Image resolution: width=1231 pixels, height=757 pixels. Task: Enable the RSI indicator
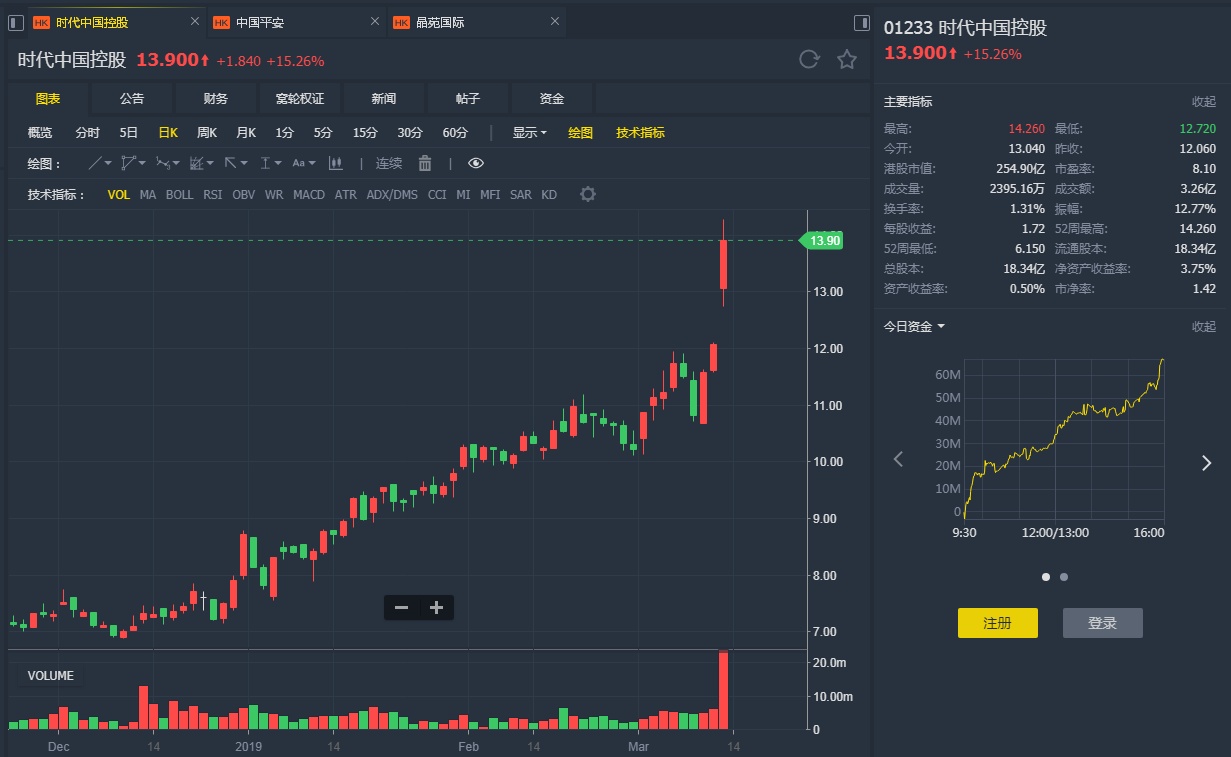tap(213, 195)
